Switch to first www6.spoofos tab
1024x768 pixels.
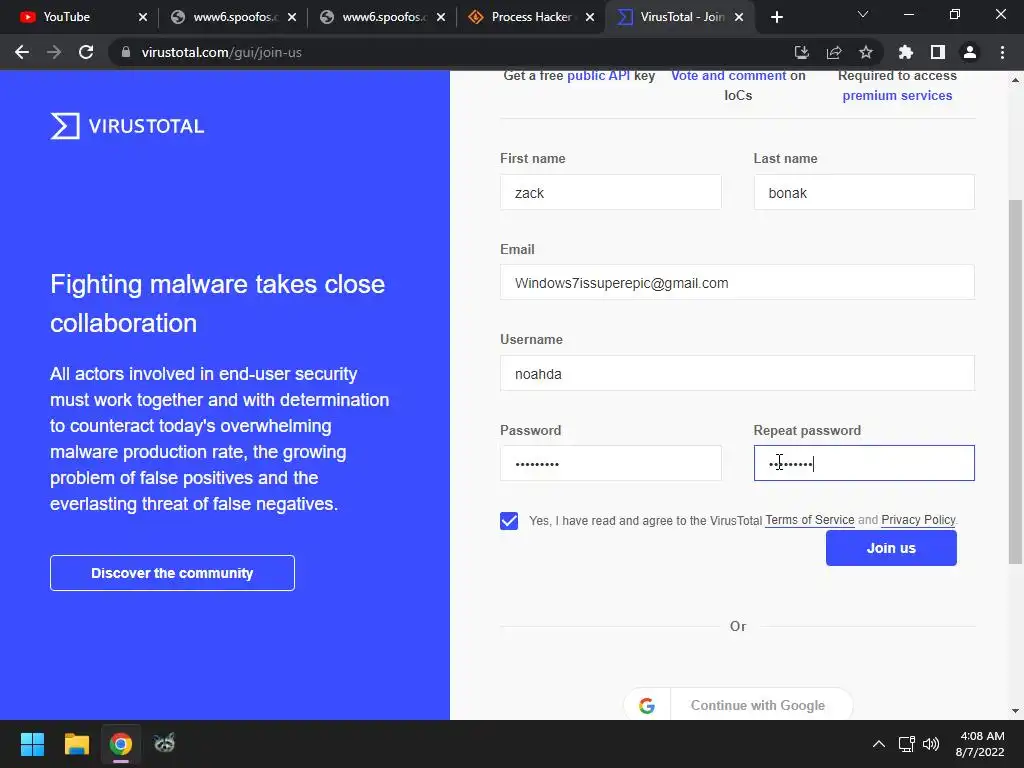[232, 17]
